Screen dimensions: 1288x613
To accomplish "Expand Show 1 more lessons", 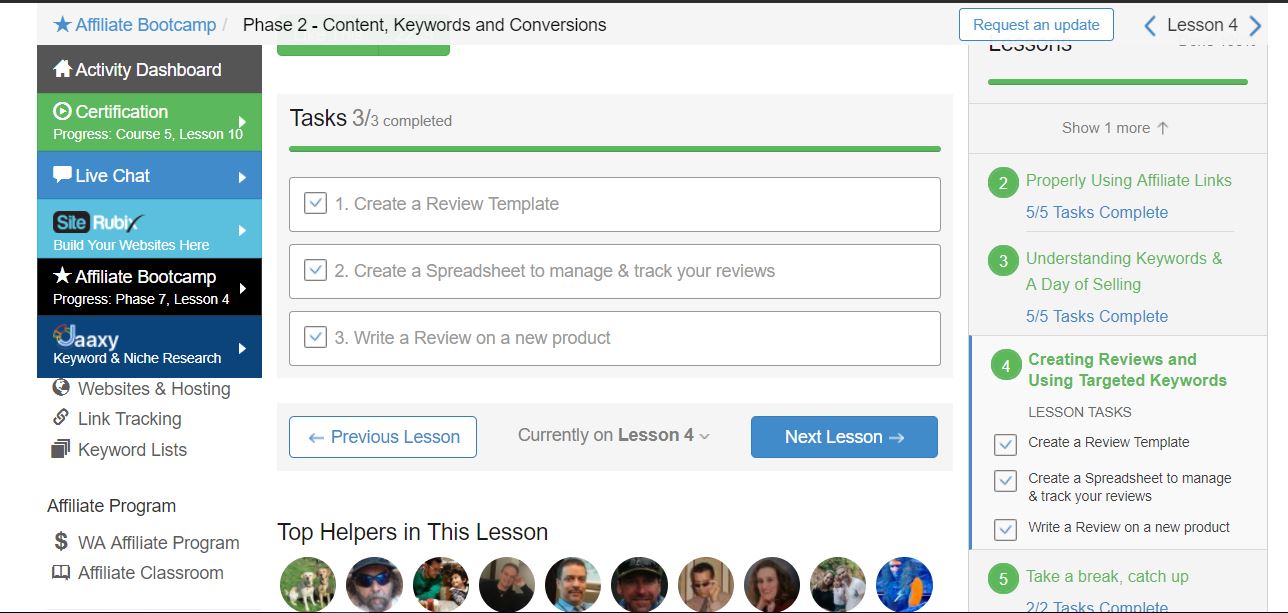I will pos(1115,128).
